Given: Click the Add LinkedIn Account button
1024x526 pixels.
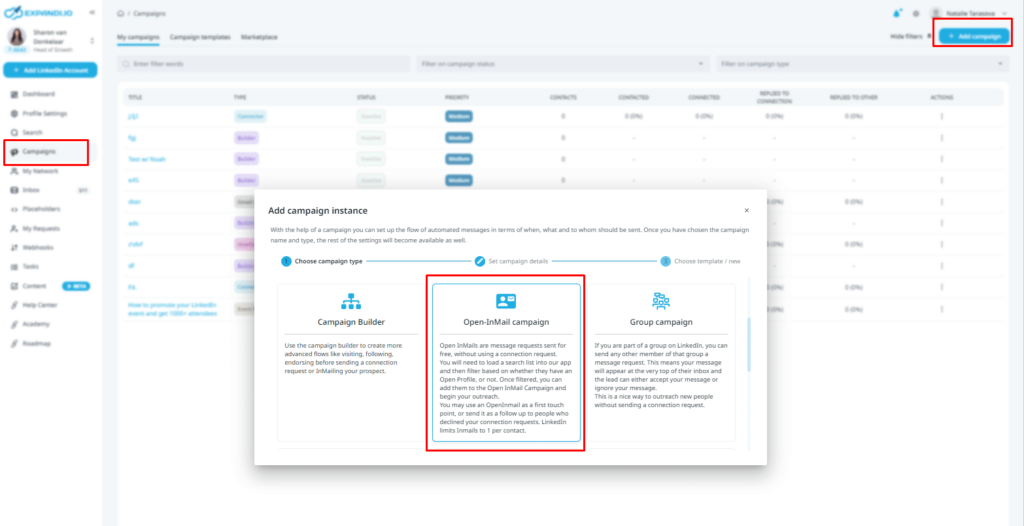Looking at the screenshot, I should click(x=50, y=70).
